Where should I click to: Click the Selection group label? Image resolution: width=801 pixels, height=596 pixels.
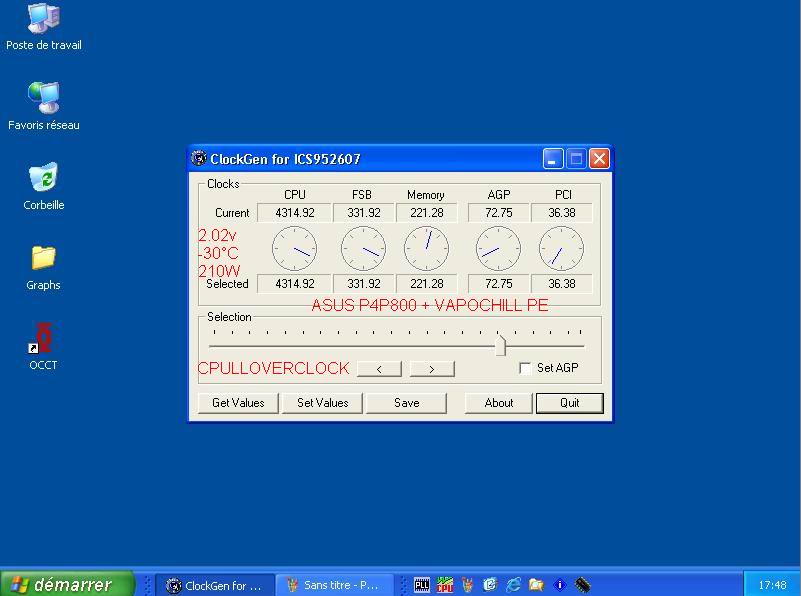tap(229, 317)
